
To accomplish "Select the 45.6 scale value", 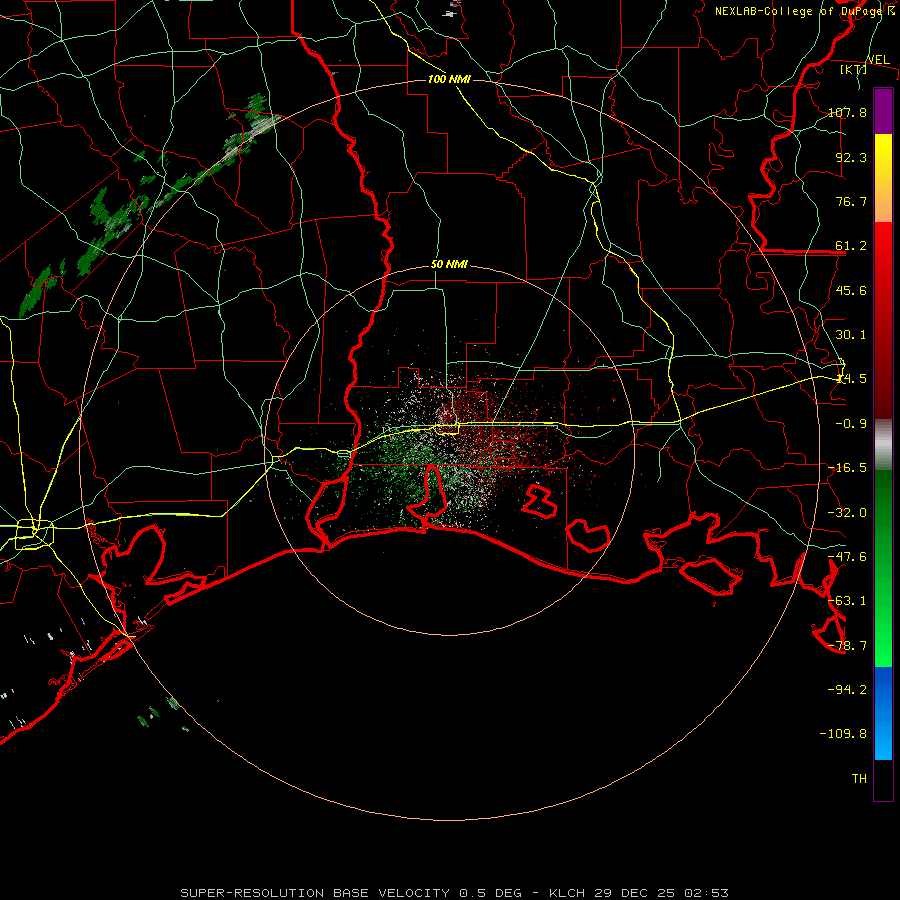I will (x=851, y=290).
